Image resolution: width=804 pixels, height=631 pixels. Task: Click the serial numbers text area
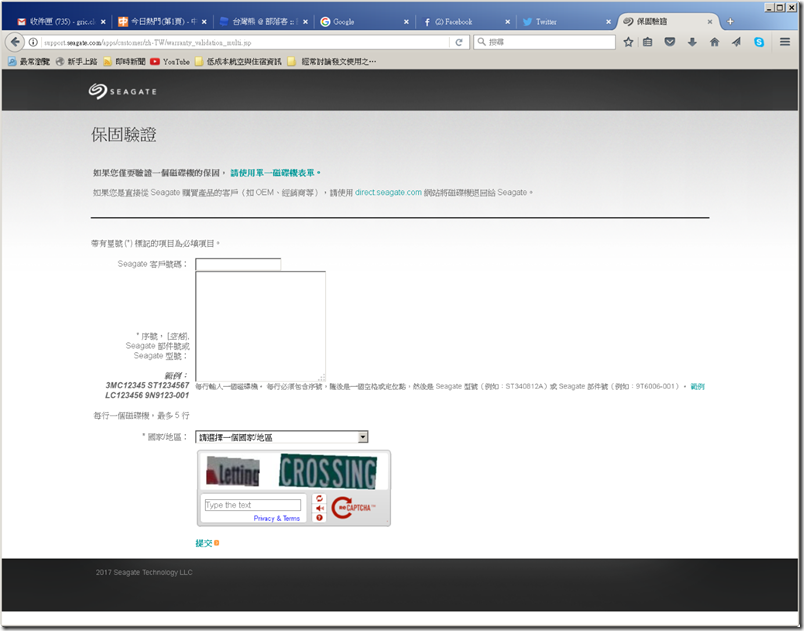(260, 327)
